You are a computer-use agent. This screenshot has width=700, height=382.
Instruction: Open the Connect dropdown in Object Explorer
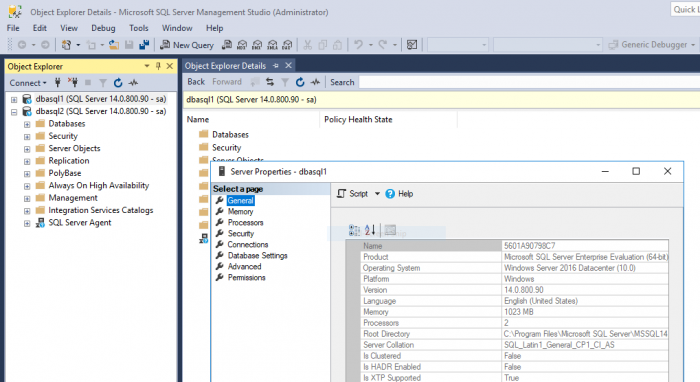[x=28, y=83]
